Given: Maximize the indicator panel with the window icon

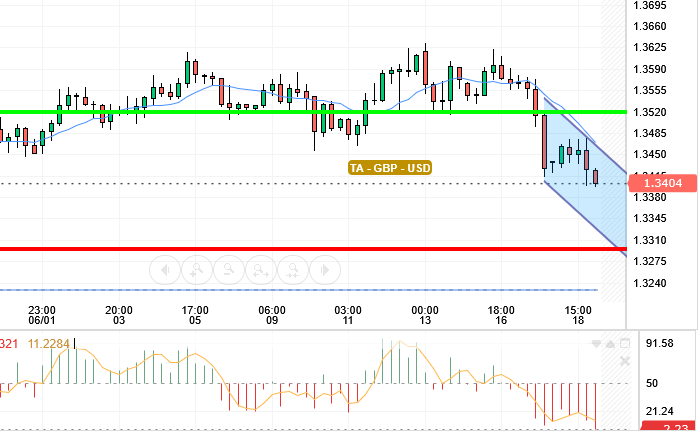Looking at the screenshot, I should pos(625,343).
